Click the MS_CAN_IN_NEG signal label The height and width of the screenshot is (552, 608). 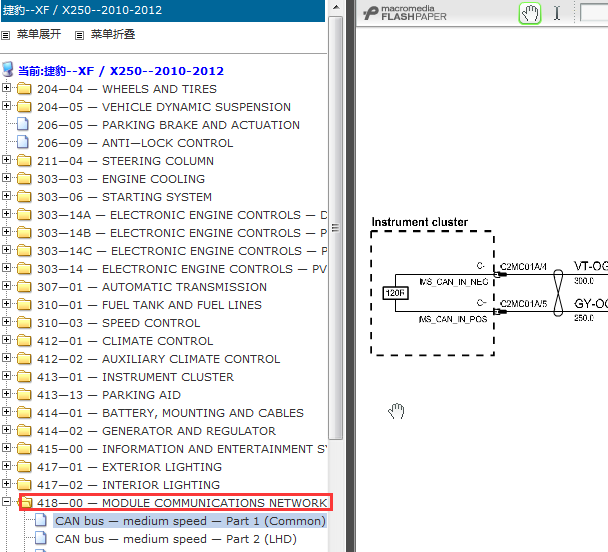[x=453, y=282]
